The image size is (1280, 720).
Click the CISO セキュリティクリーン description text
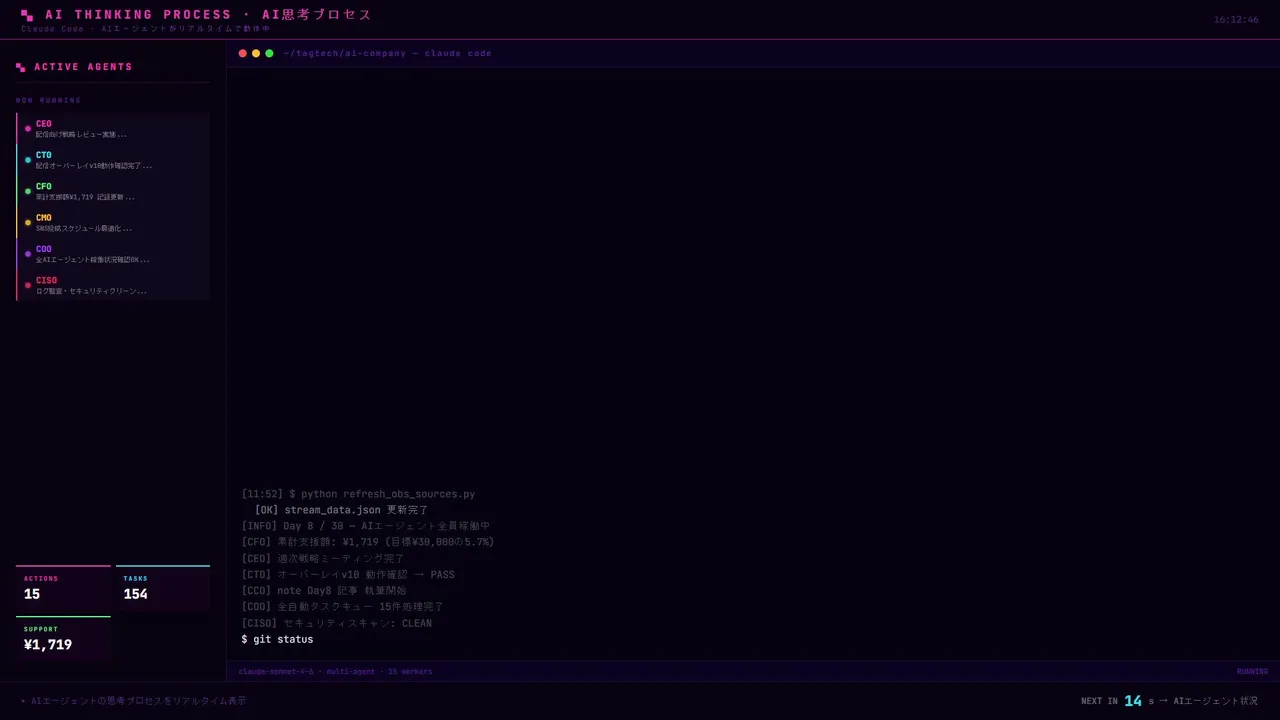click(91, 291)
